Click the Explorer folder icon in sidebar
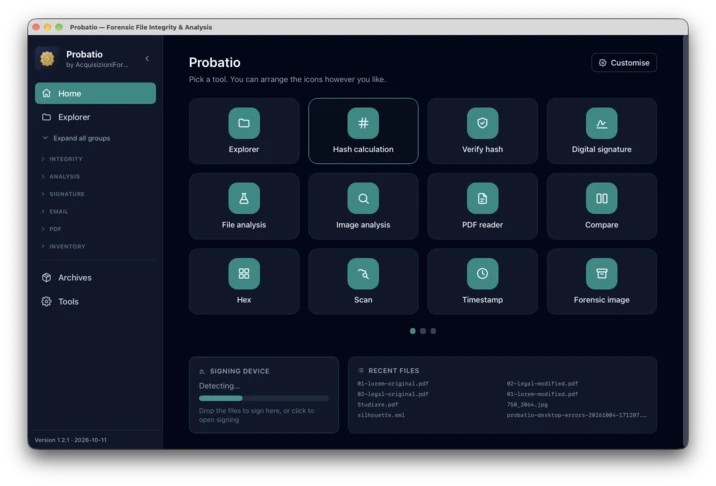Viewport: 716px width, 486px height. pyautogui.click(x=46, y=117)
